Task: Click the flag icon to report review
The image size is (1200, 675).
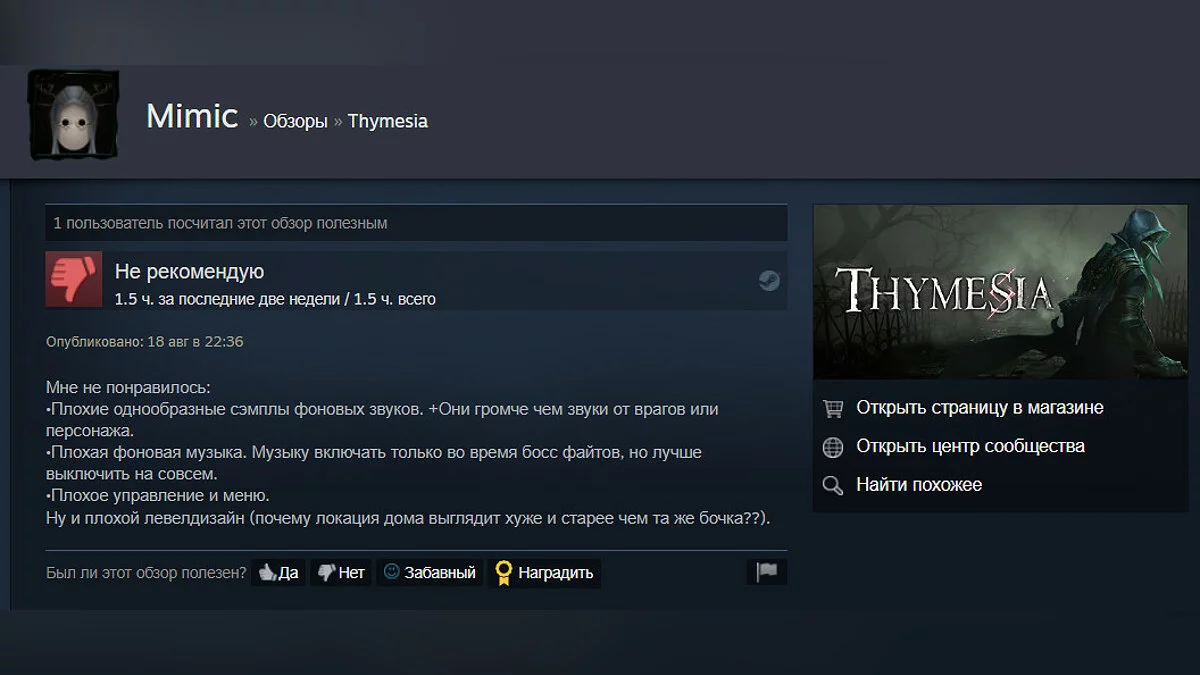Action: pyautogui.click(x=767, y=572)
